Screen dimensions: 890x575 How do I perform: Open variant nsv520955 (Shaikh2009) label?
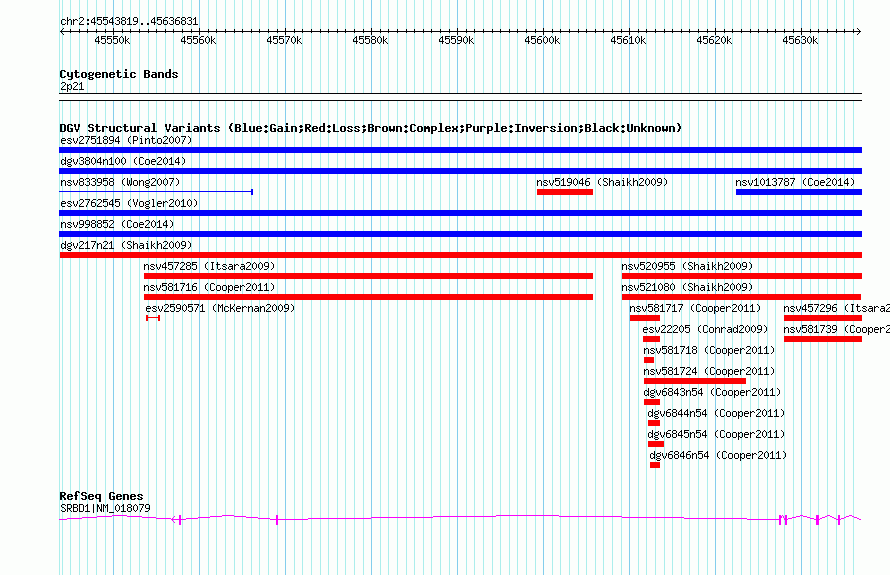click(x=687, y=266)
